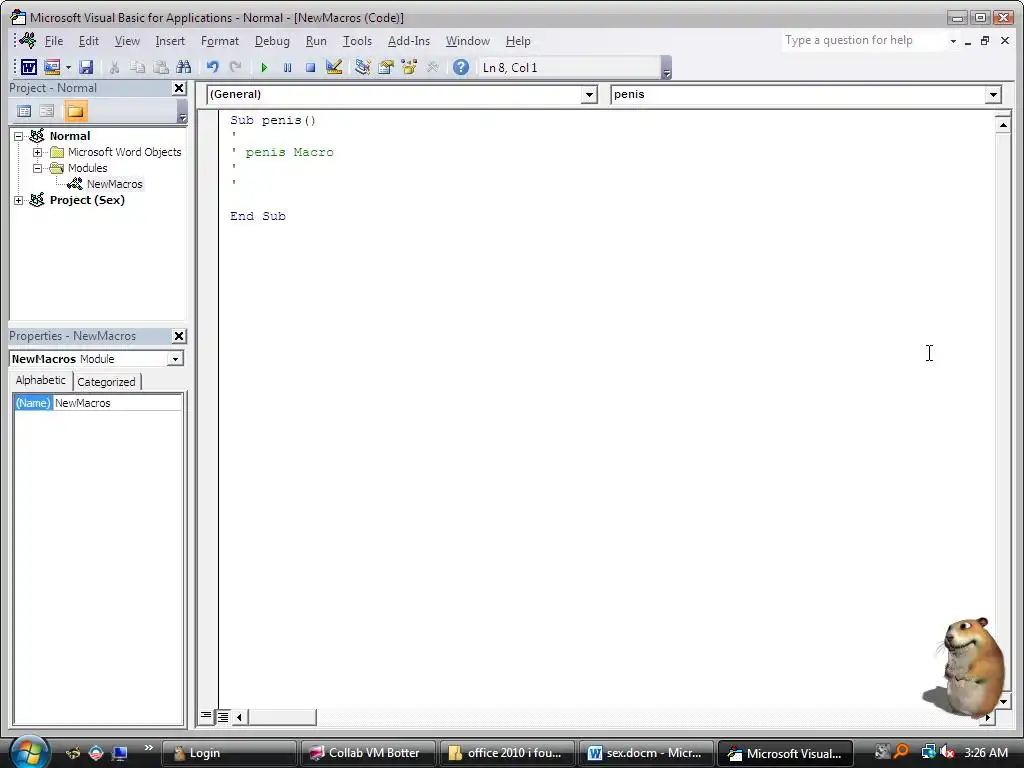This screenshot has height=768, width=1024.
Task: Open the Properties Window toolbar icon
Action: pos(386,67)
